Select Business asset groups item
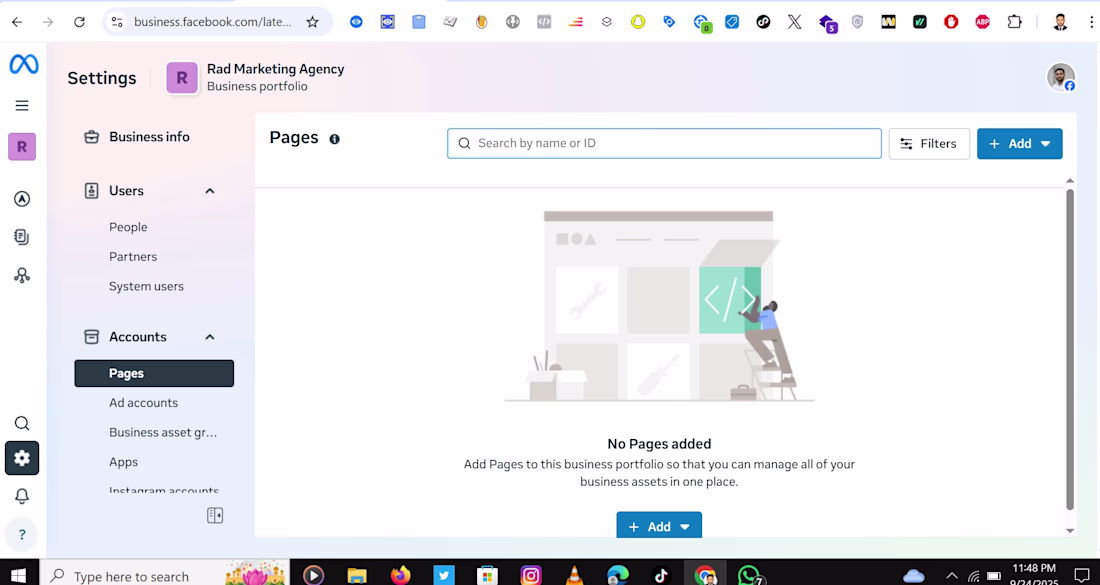The width and height of the screenshot is (1100, 585). pos(163,432)
